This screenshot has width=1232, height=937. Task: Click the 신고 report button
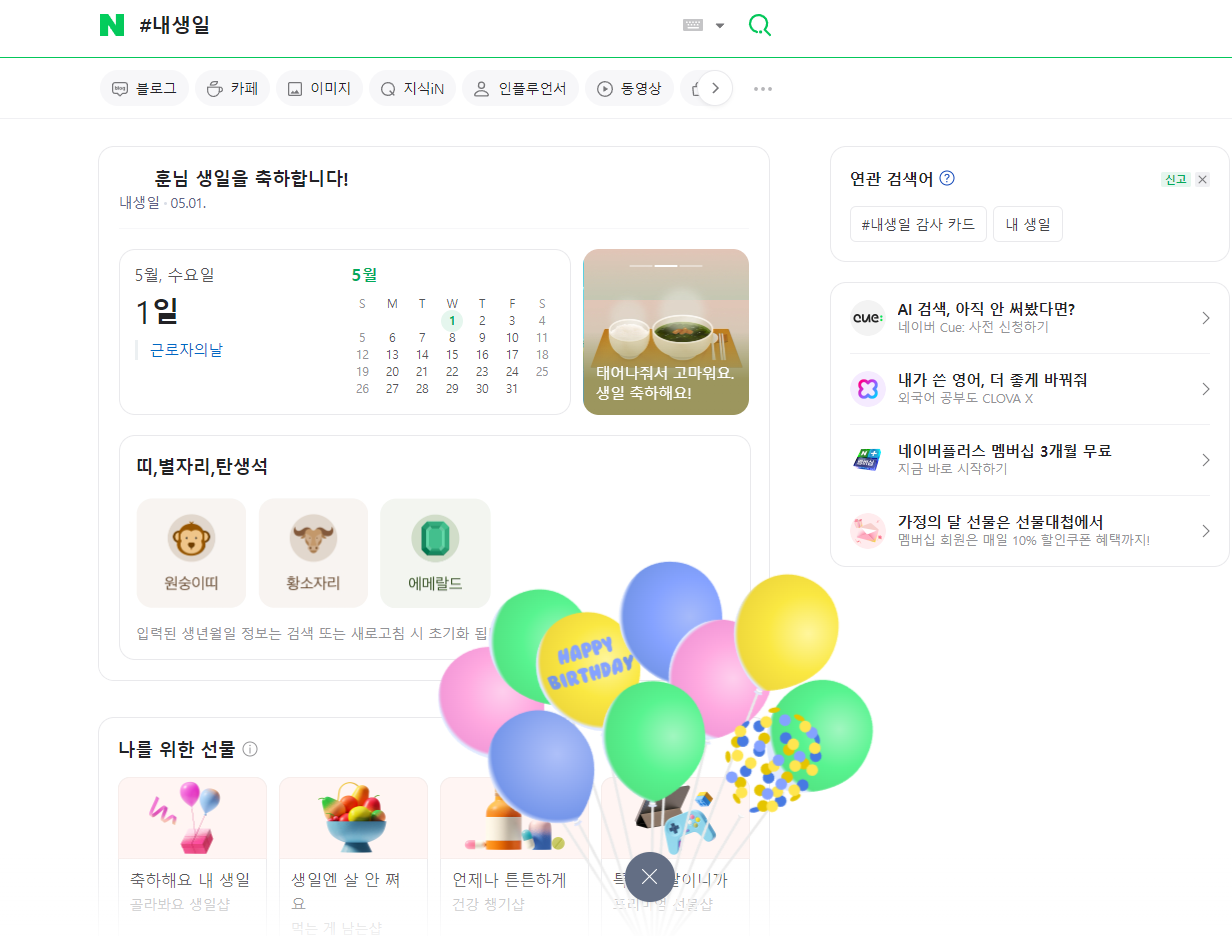point(1176,179)
